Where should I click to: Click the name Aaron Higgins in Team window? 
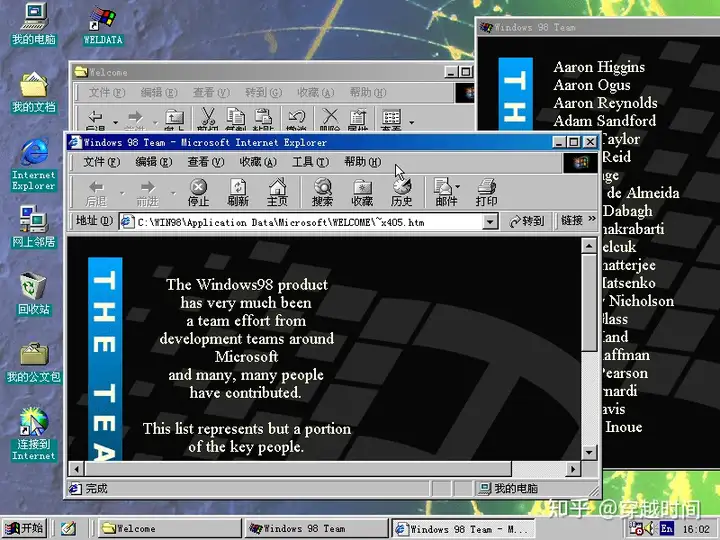599,67
